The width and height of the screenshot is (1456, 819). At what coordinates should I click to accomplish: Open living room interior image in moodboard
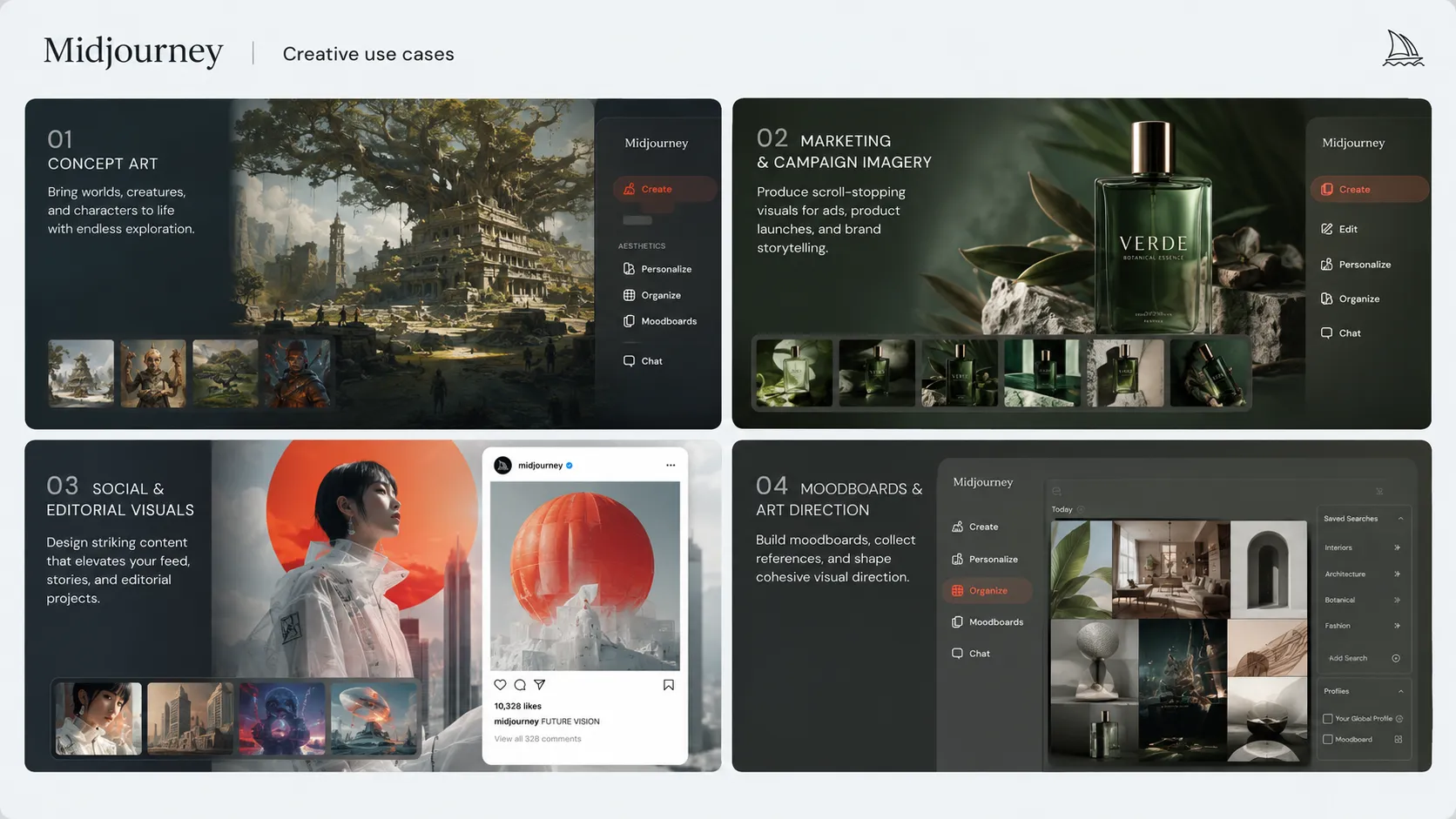(x=1171, y=569)
